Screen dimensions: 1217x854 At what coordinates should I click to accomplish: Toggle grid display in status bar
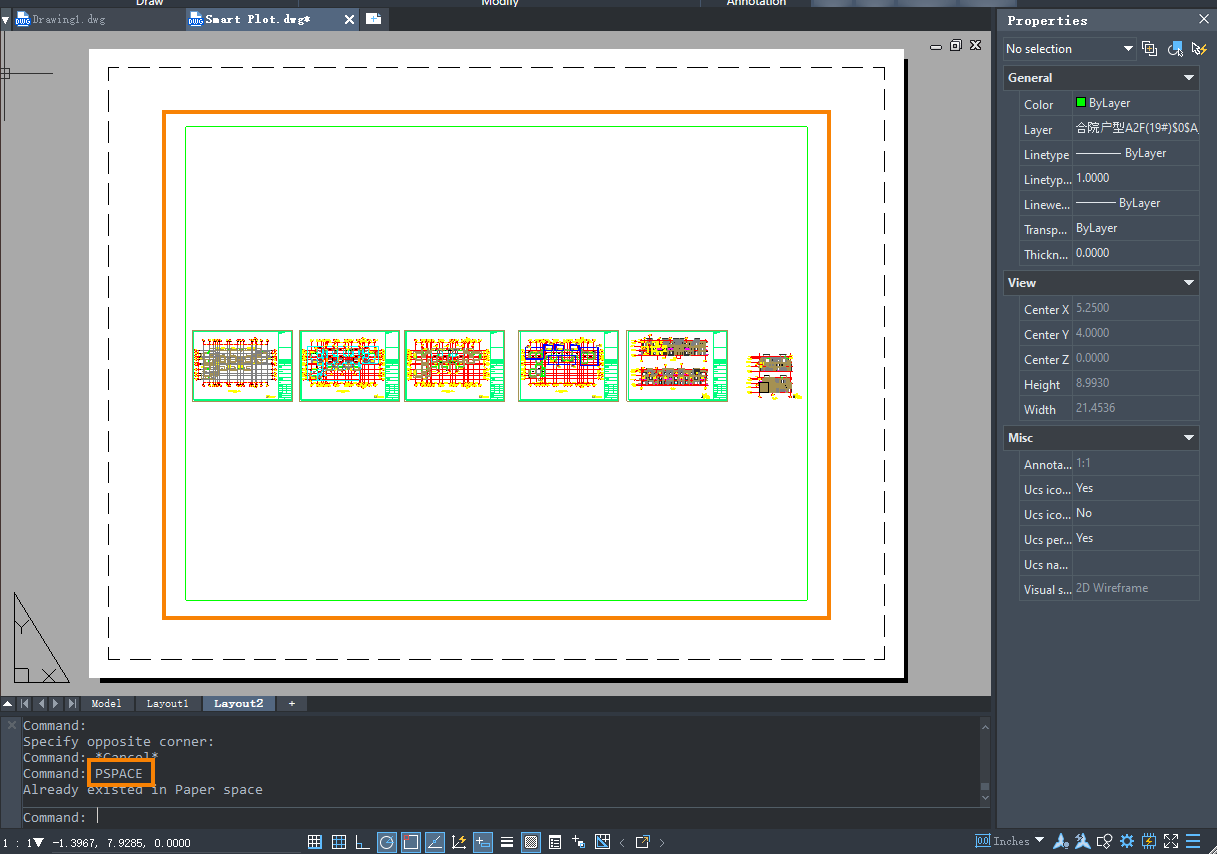click(x=339, y=842)
